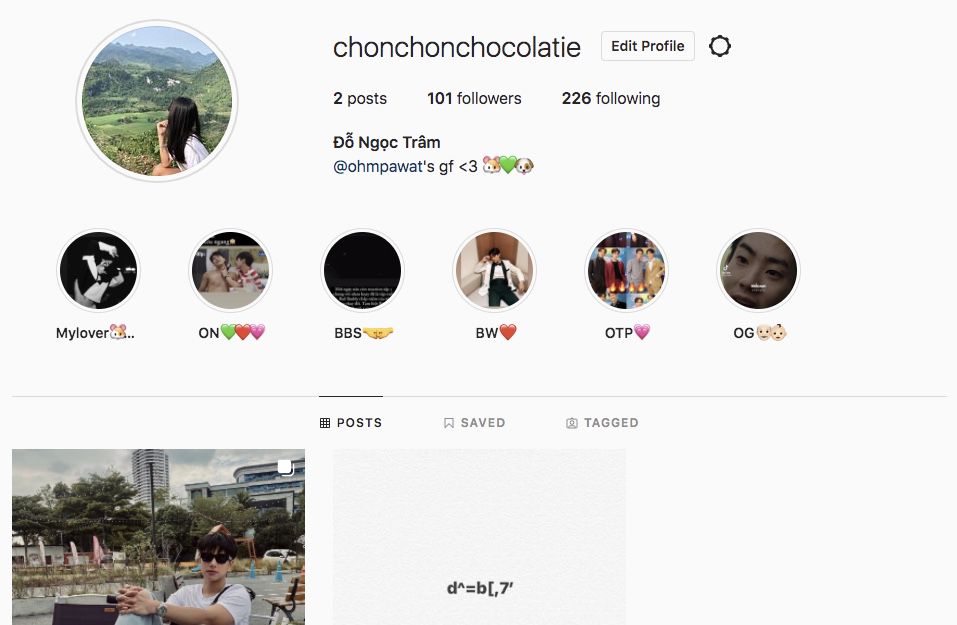This screenshot has height=625, width=957.
Task: Click the tagged person icon
Action: 571,423
